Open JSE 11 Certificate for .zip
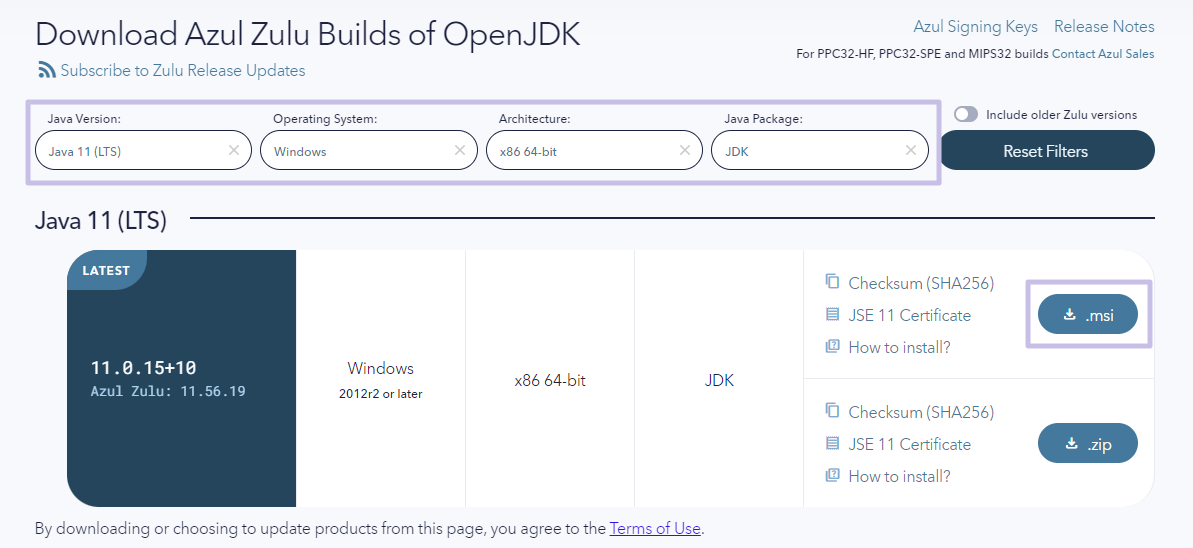Image resolution: width=1193 pixels, height=548 pixels. click(x=909, y=444)
